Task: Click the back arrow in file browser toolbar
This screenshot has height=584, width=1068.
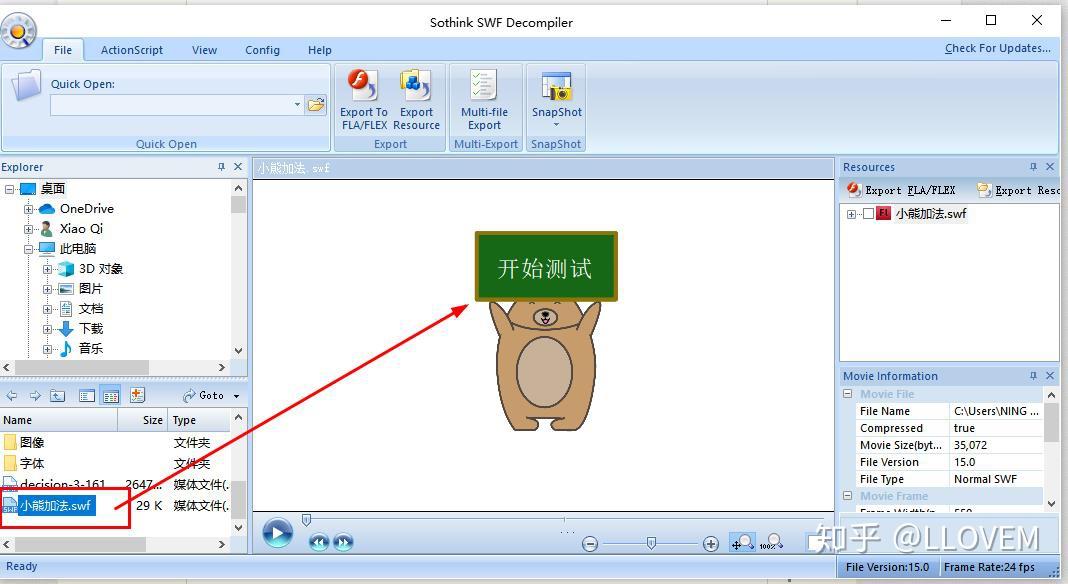Action: coord(12,395)
